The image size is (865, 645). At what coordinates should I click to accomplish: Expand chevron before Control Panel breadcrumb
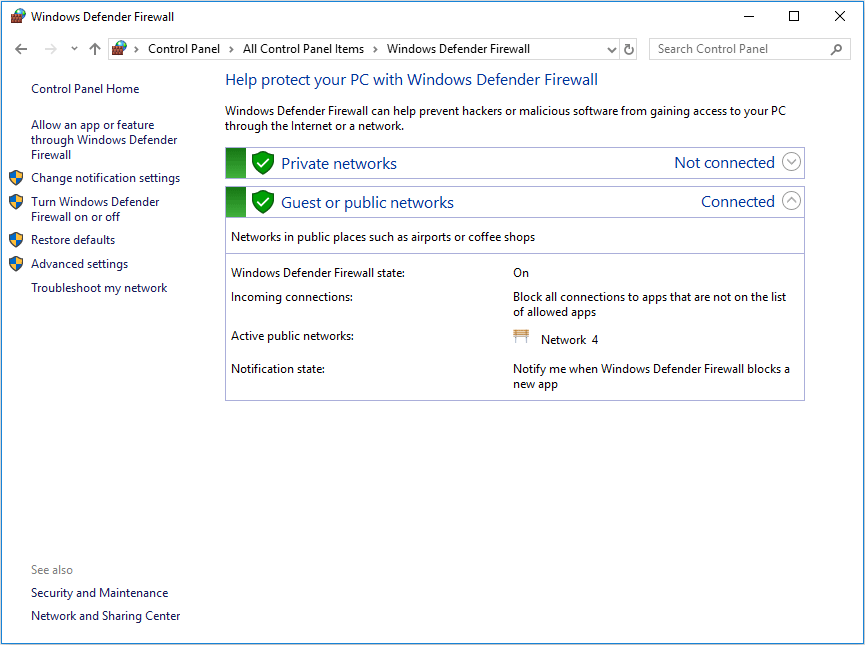pyautogui.click(x=136, y=49)
